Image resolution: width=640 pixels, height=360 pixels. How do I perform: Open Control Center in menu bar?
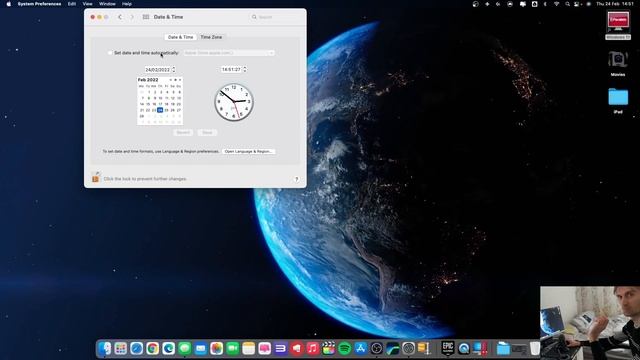[576, 4]
